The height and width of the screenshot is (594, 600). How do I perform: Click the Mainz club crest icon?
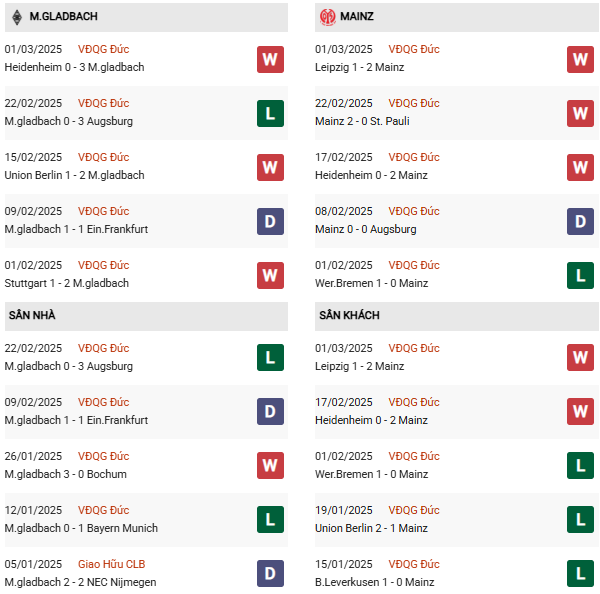pos(328,17)
